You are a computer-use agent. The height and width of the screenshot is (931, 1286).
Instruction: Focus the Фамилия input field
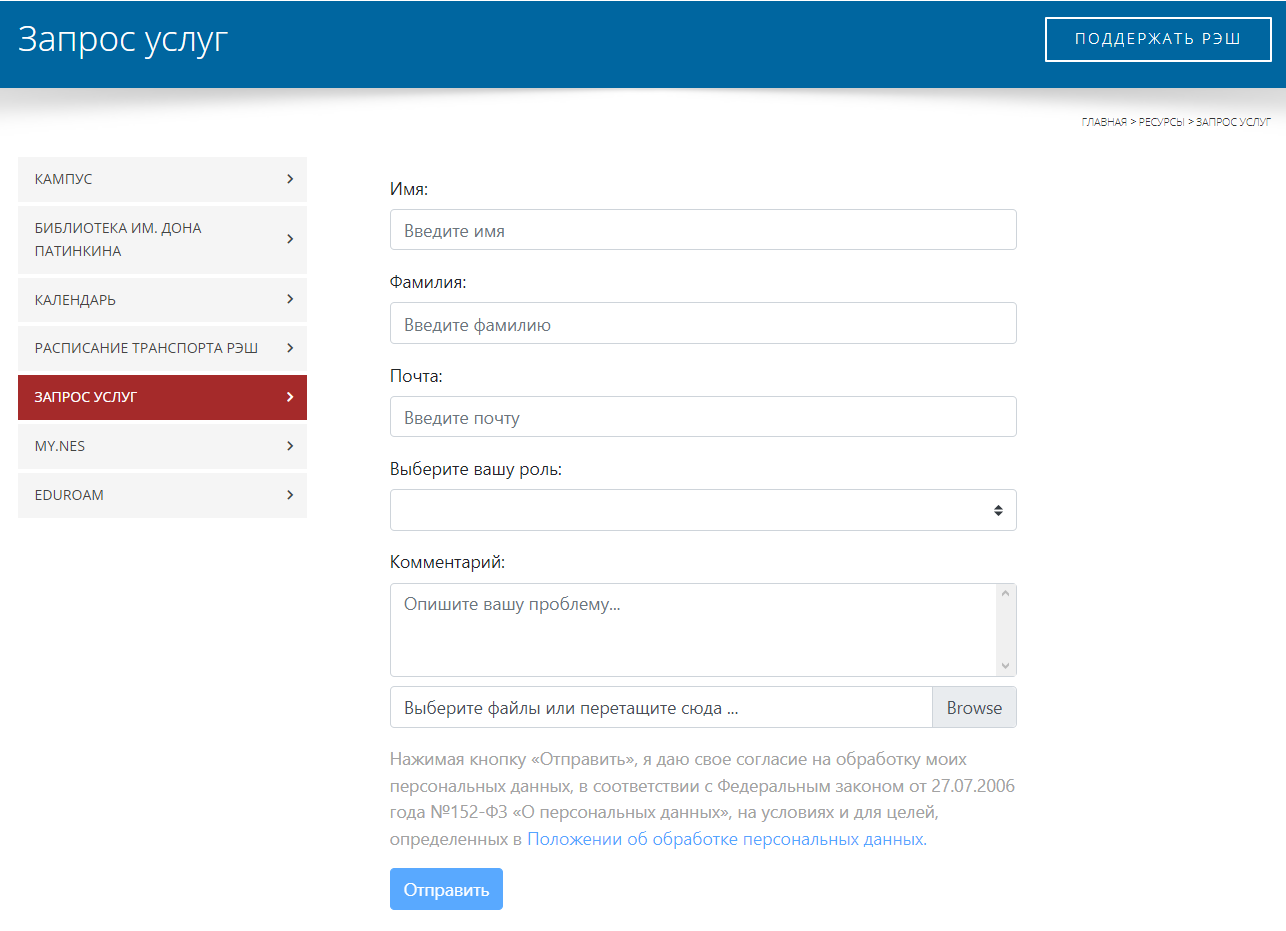pyautogui.click(x=703, y=324)
